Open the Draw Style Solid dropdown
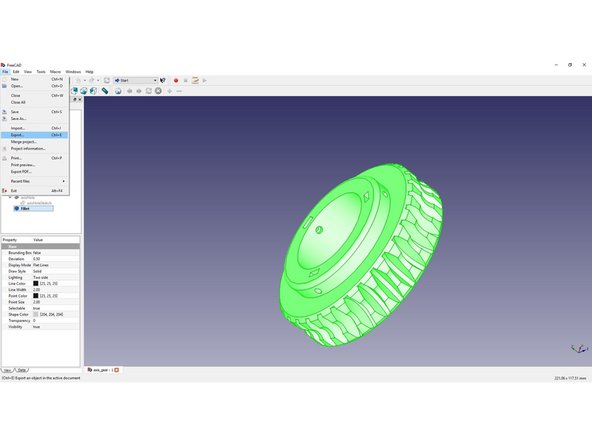The height and width of the screenshot is (444, 592). coord(56,271)
